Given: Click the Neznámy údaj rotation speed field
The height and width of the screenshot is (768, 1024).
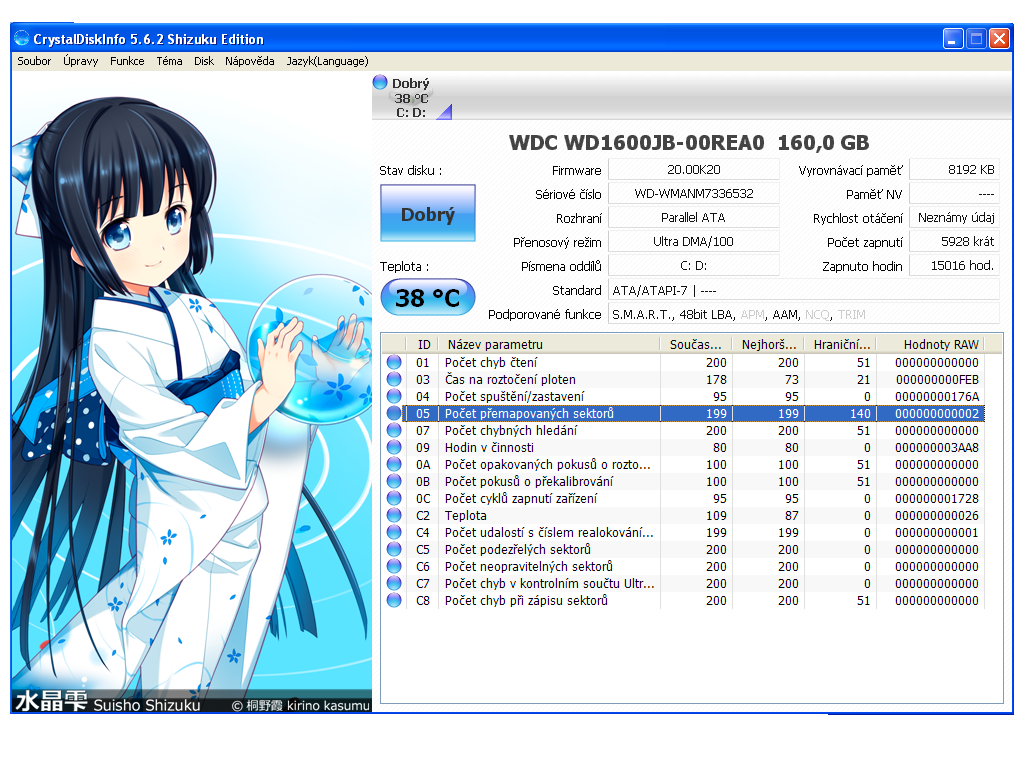Looking at the screenshot, I should [x=954, y=217].
